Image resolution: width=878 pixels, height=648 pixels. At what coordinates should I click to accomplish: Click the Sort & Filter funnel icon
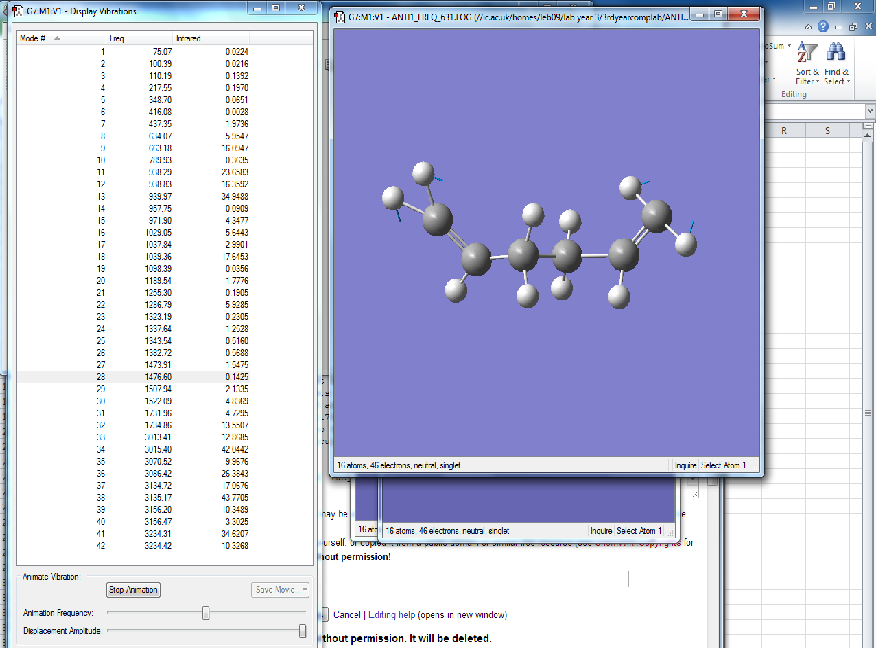point(806,52)
